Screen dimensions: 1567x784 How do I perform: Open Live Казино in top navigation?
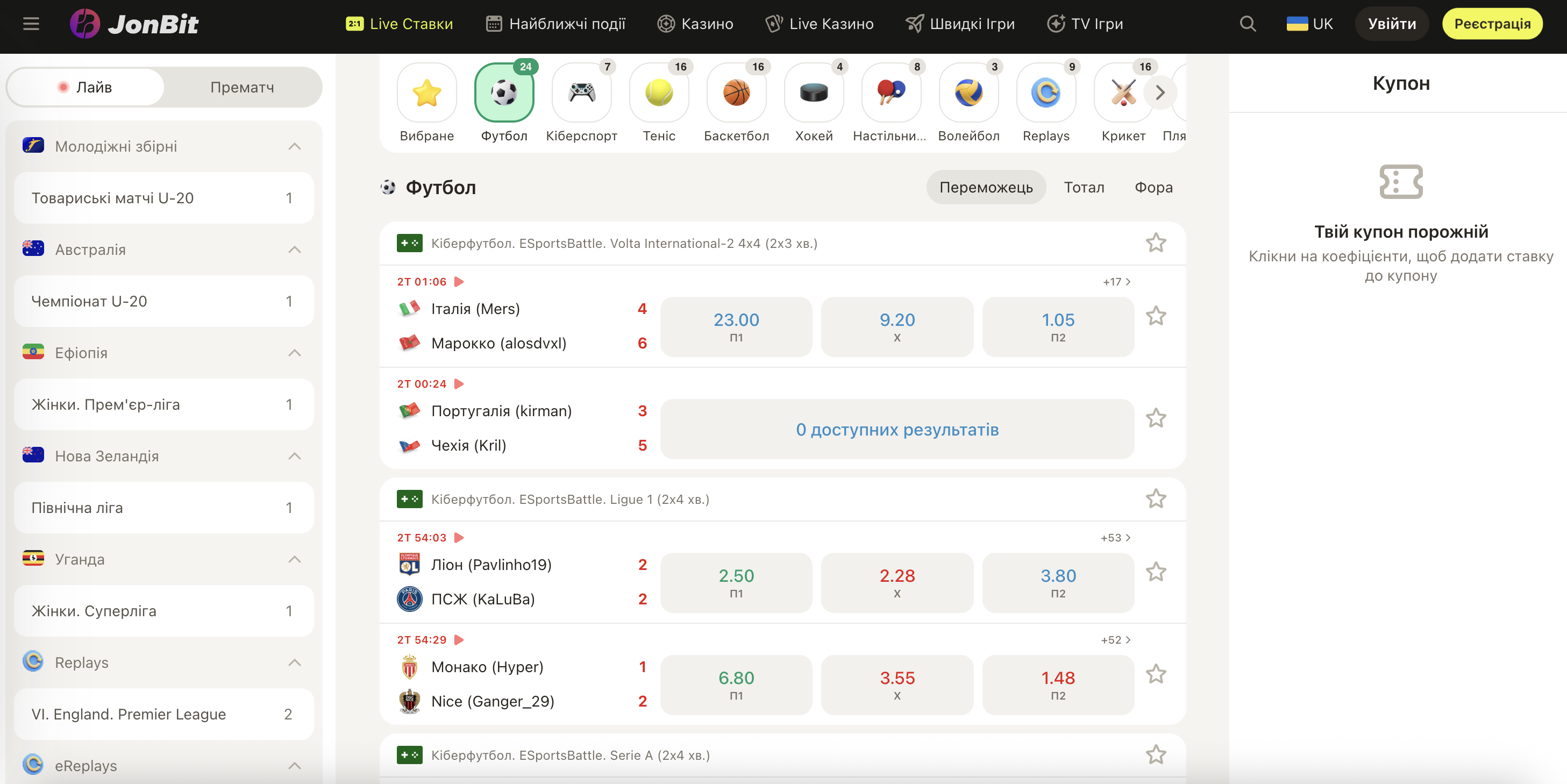point(820,24)
